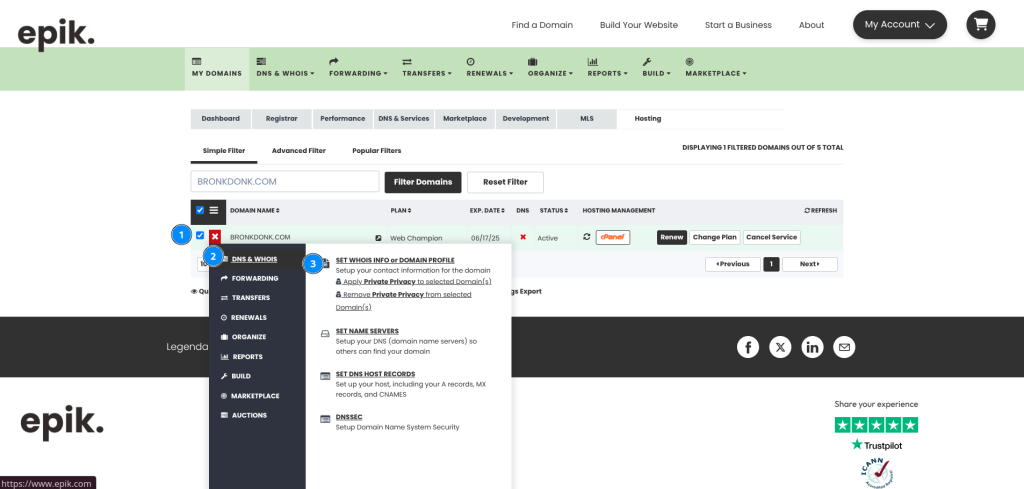
Task: Click the Filter Domains button
Action: pos(423,182)
